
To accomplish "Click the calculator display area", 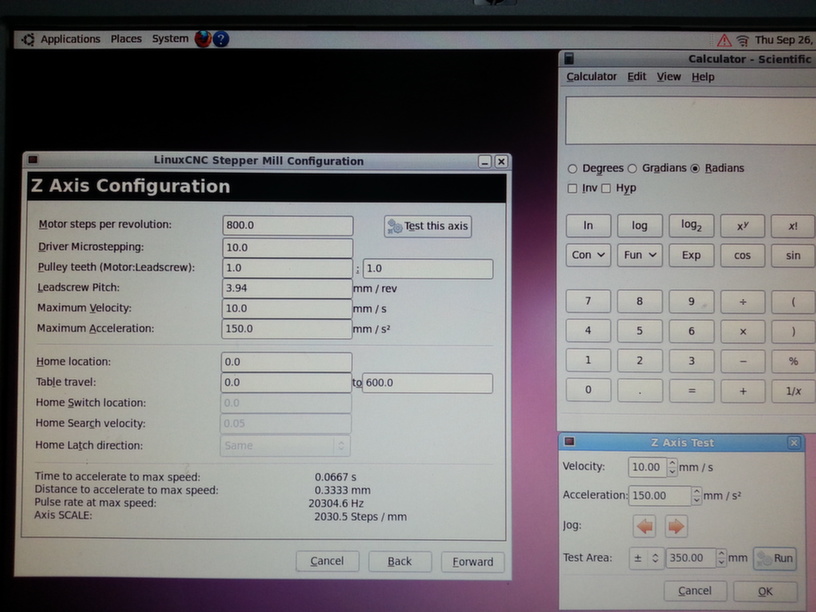I will tap(691, 120).
